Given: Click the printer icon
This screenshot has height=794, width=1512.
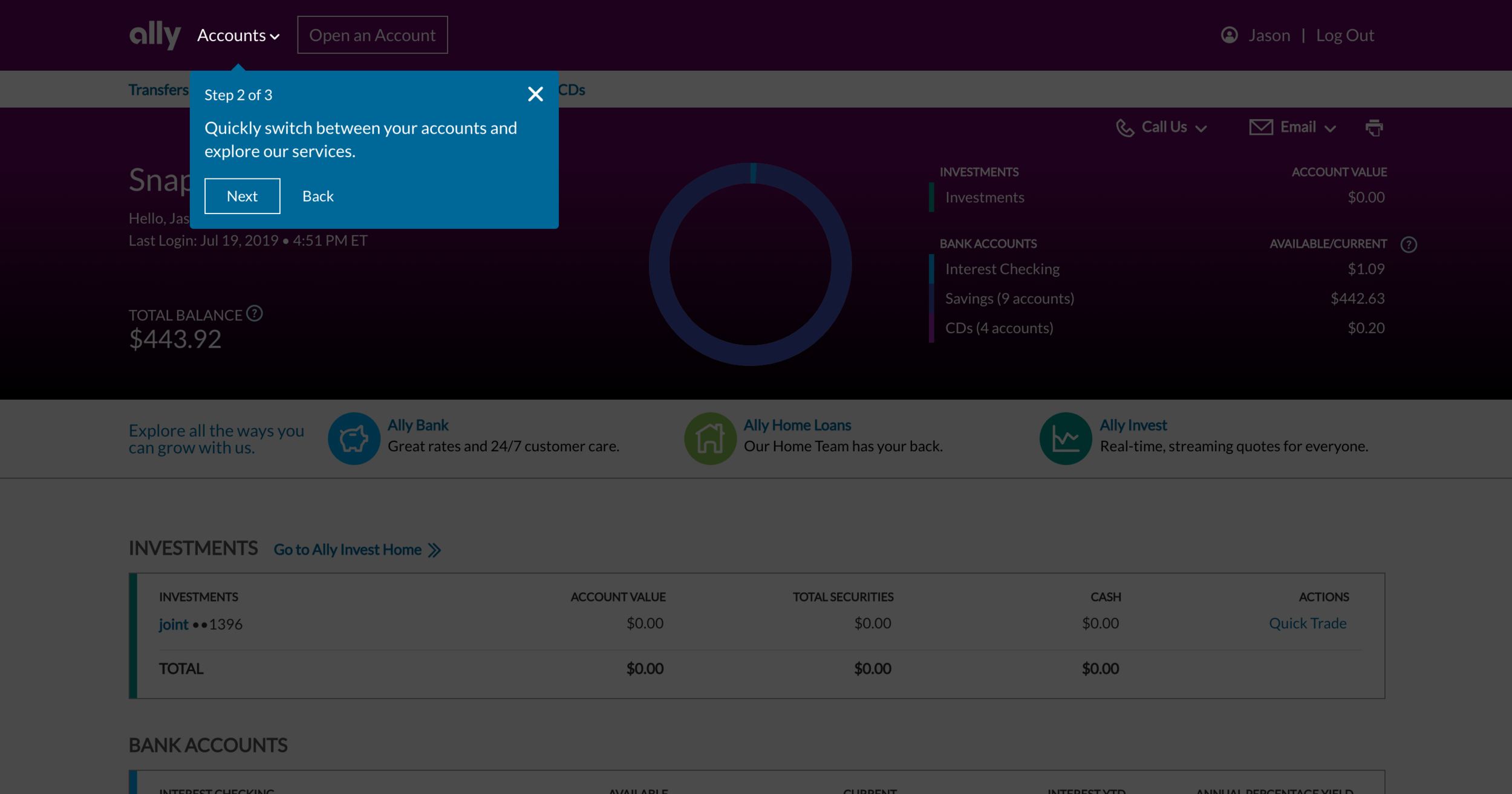Looking at the screenshot, I should click(x=1374, y=128).
